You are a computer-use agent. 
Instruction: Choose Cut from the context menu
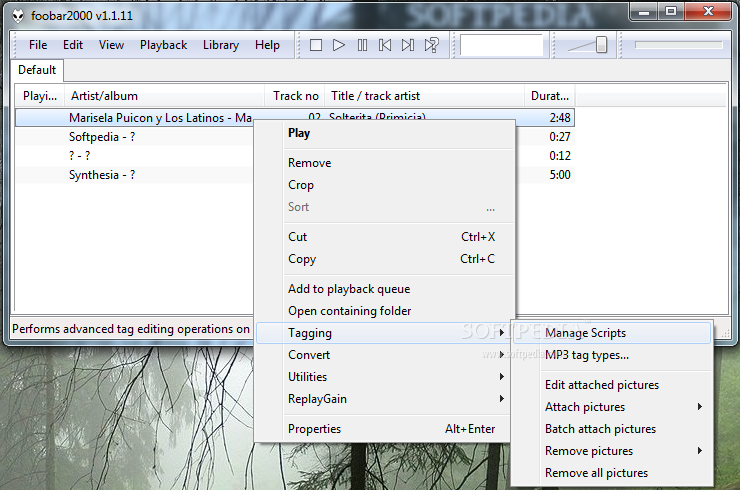tap(385, 237)
